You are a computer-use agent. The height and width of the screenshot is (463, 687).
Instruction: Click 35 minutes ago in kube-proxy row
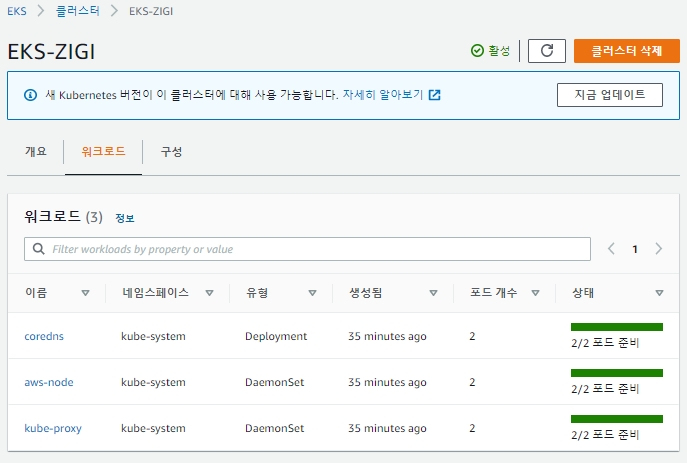pos(387,428)
